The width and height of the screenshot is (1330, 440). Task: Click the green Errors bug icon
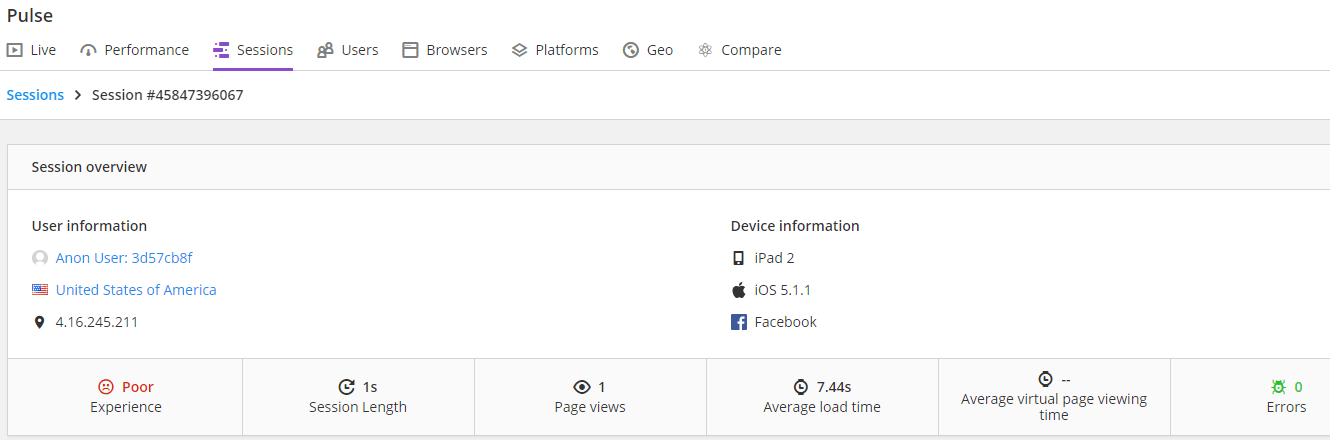pos(1278,387)
